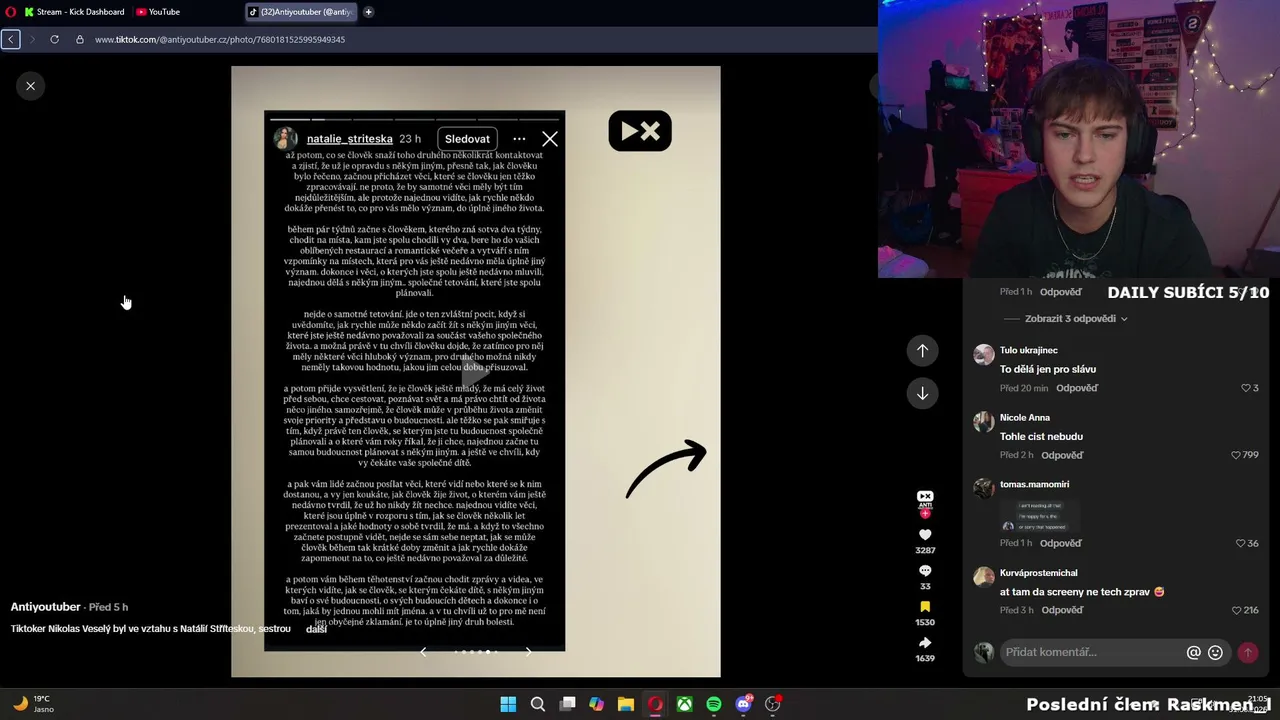Open comments via speech bubble icon

coord(925,571)
